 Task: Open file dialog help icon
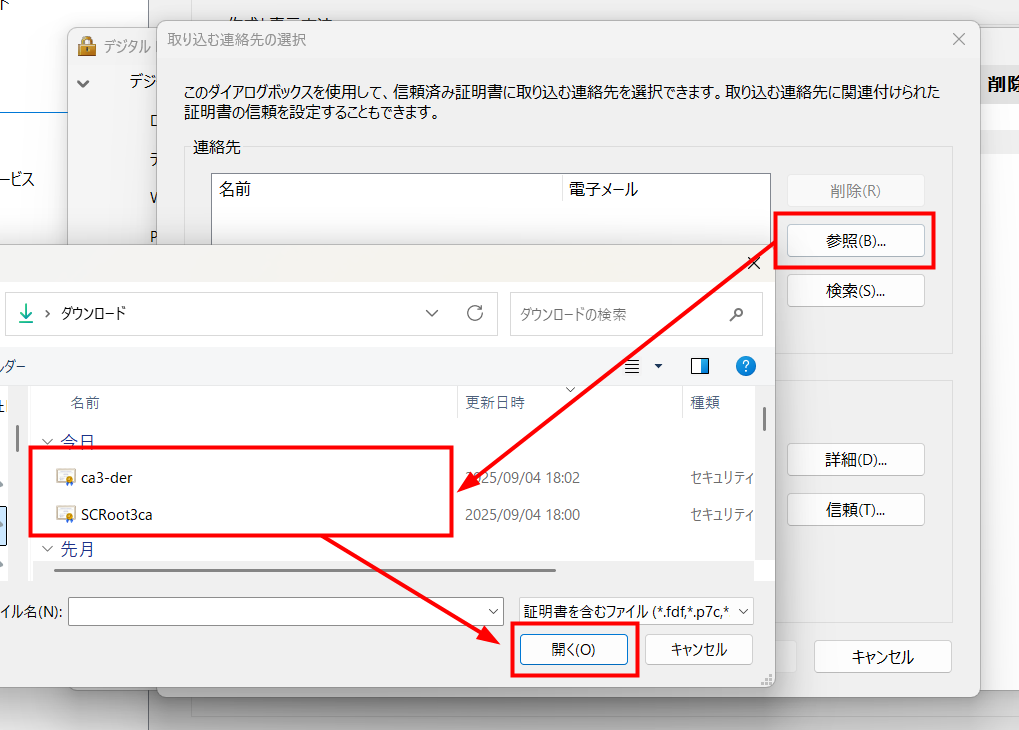(x=745, y=366)
